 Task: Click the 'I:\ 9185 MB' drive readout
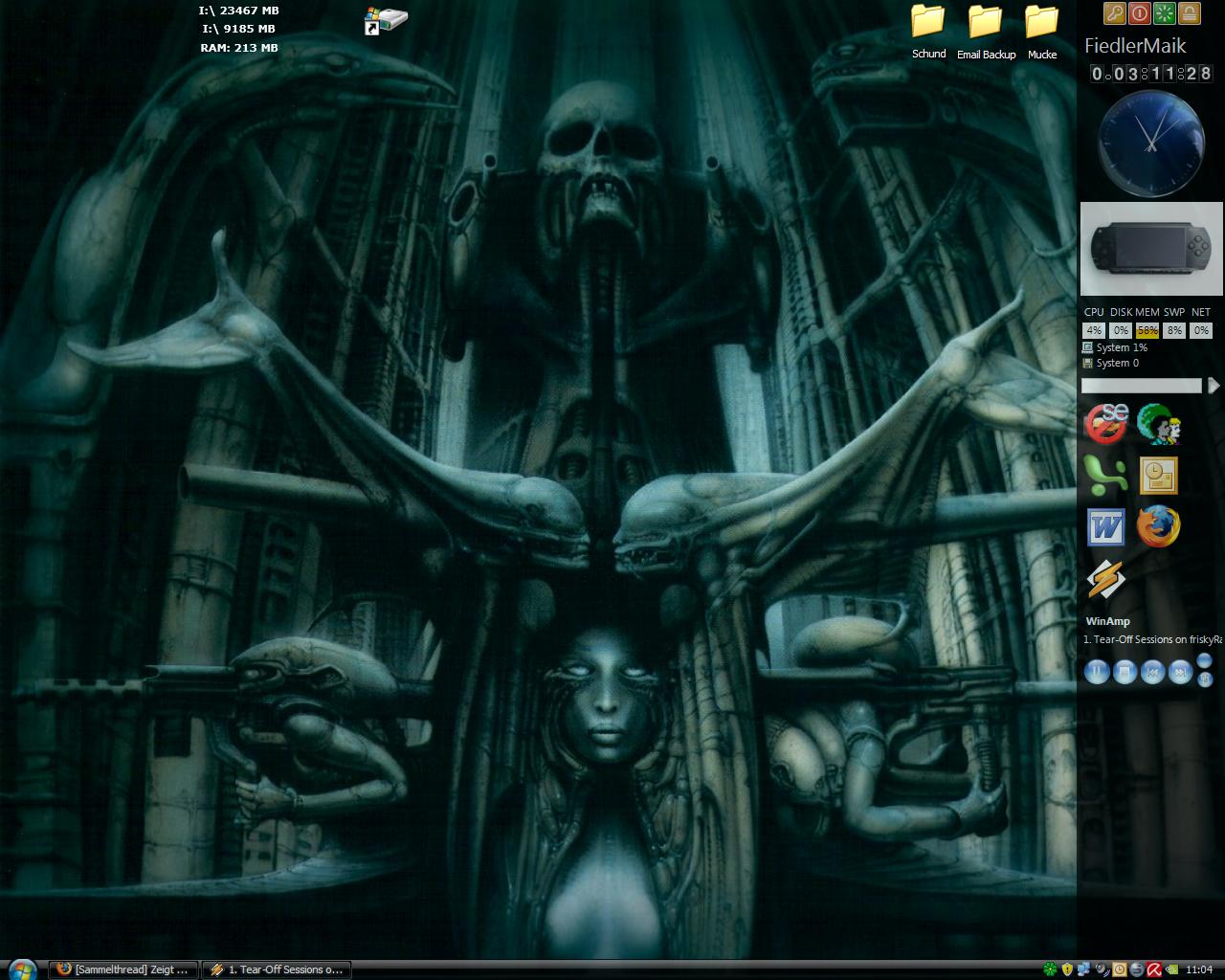click(239, 29)
